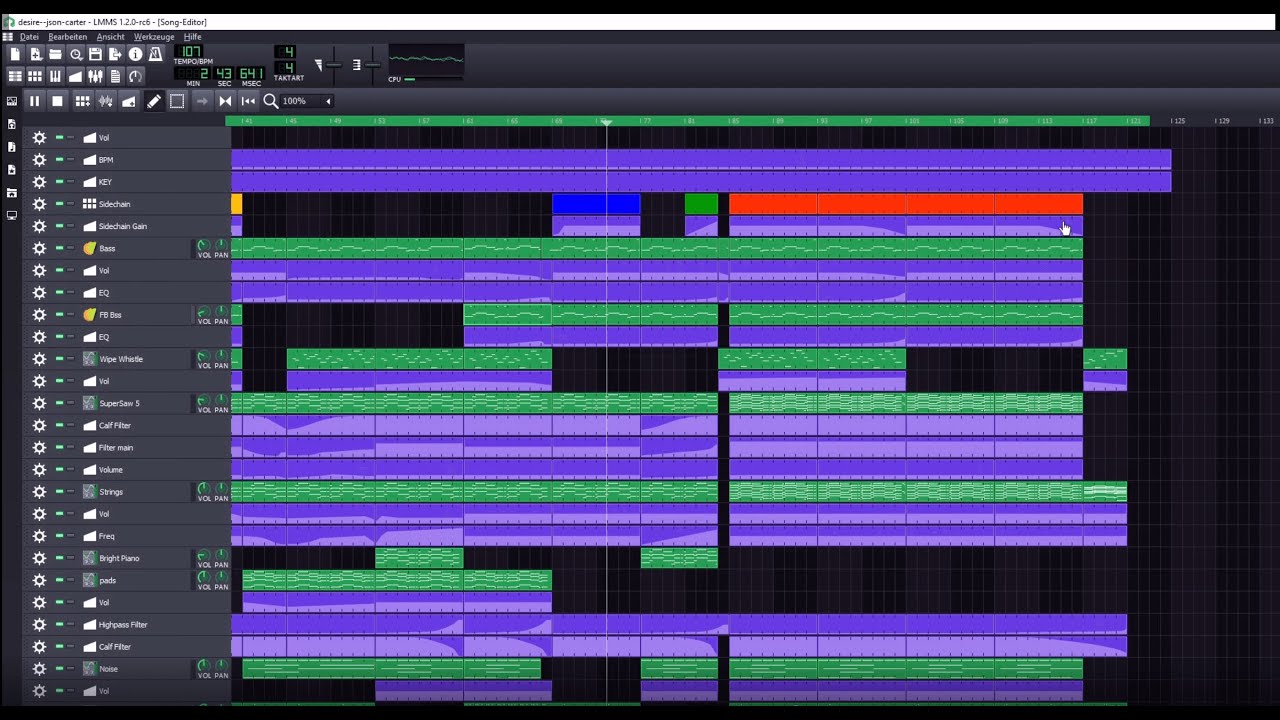Viewport: 1280px width, 720px height.
Task: Open an existing project file
Action: tap(55, 54)
